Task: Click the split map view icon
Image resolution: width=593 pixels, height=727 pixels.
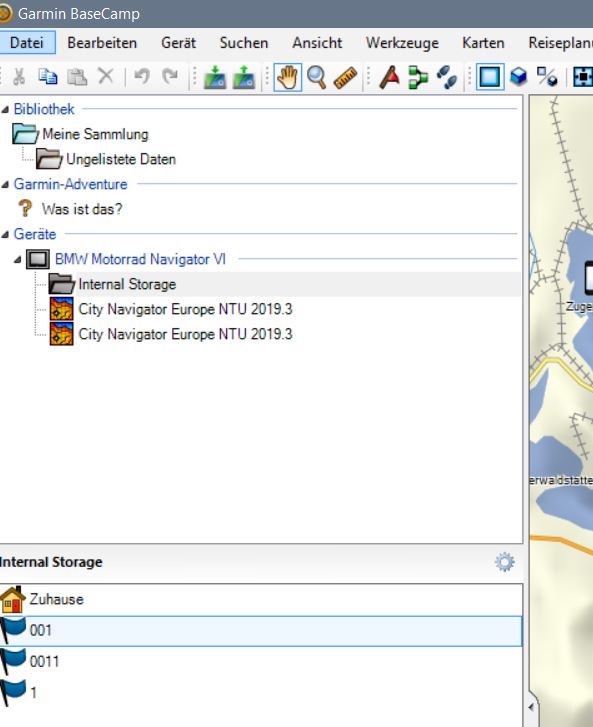Action: tap(548, 77)
